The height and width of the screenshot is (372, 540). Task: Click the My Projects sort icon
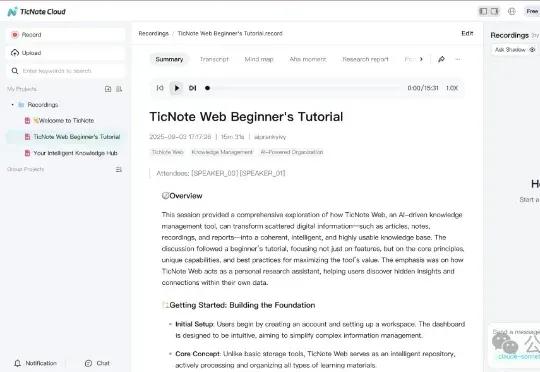point(119,89)
